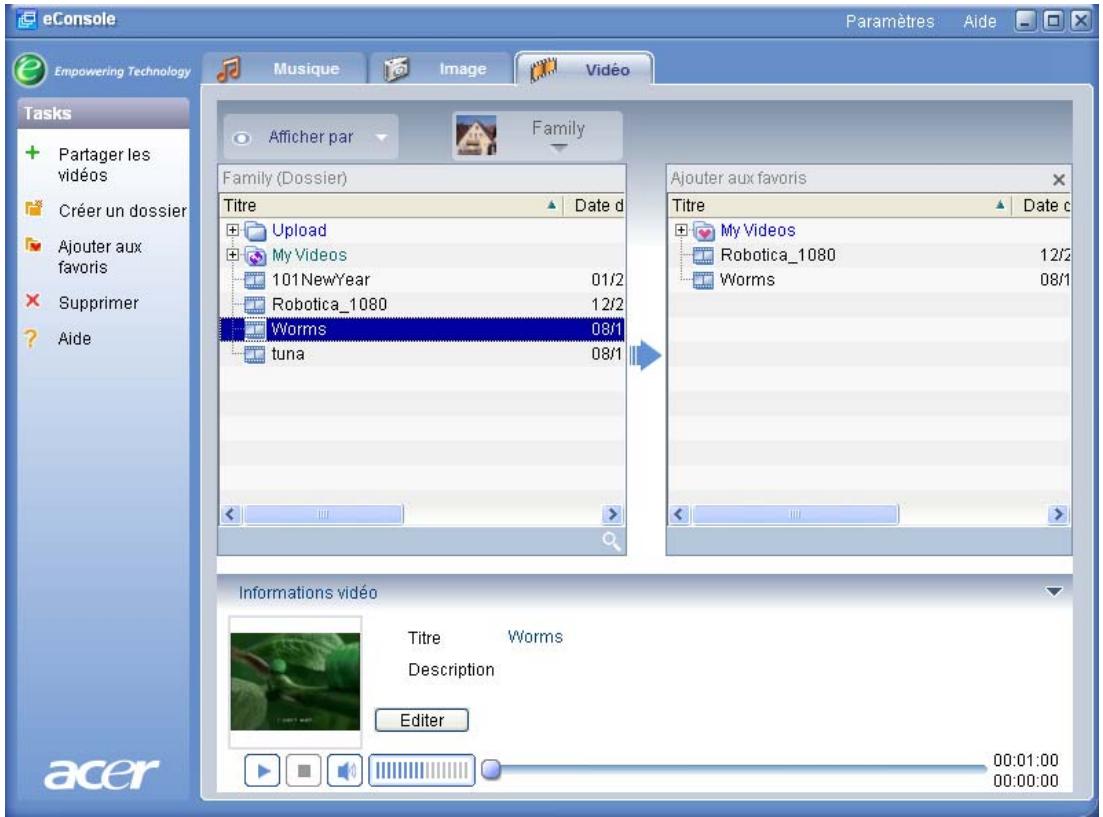Click the Upload folder icon

pyautogui.click(x=255, y=231)
